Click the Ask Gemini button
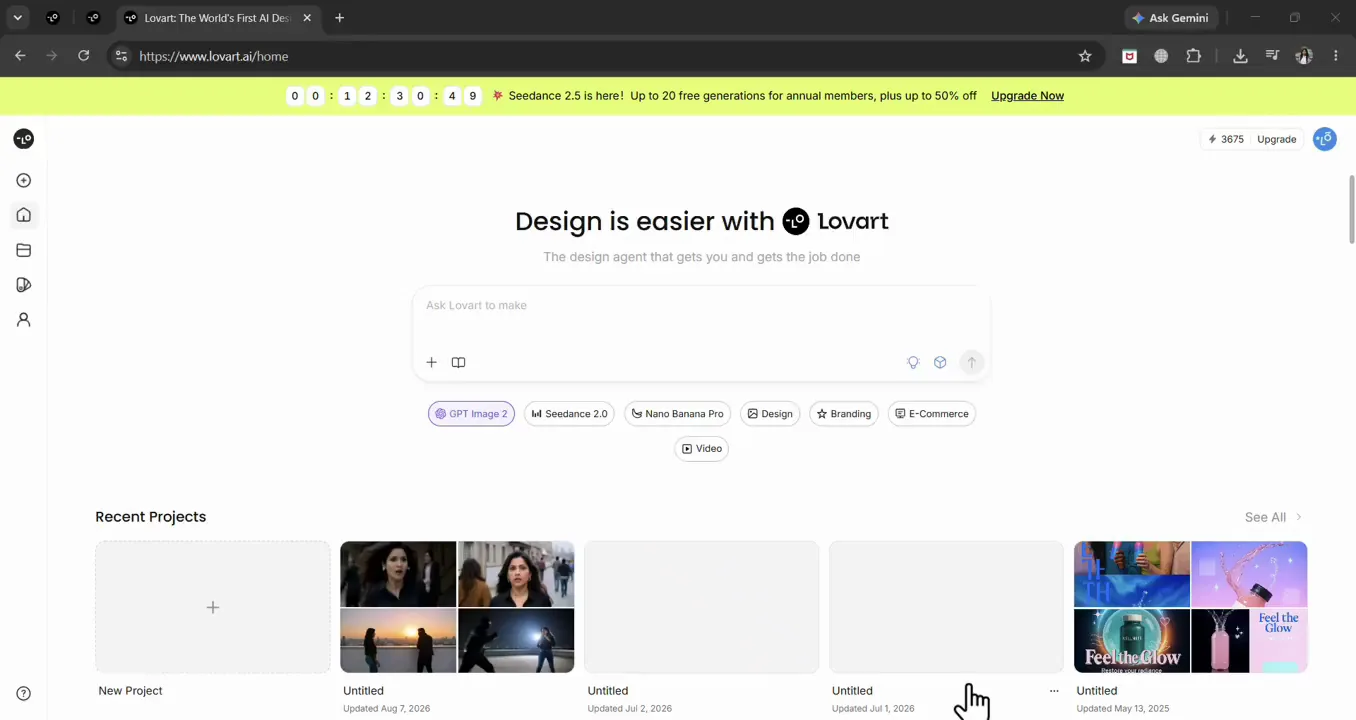The height and width of the screenshot is (720, 1356). [x=1170, y=18]
